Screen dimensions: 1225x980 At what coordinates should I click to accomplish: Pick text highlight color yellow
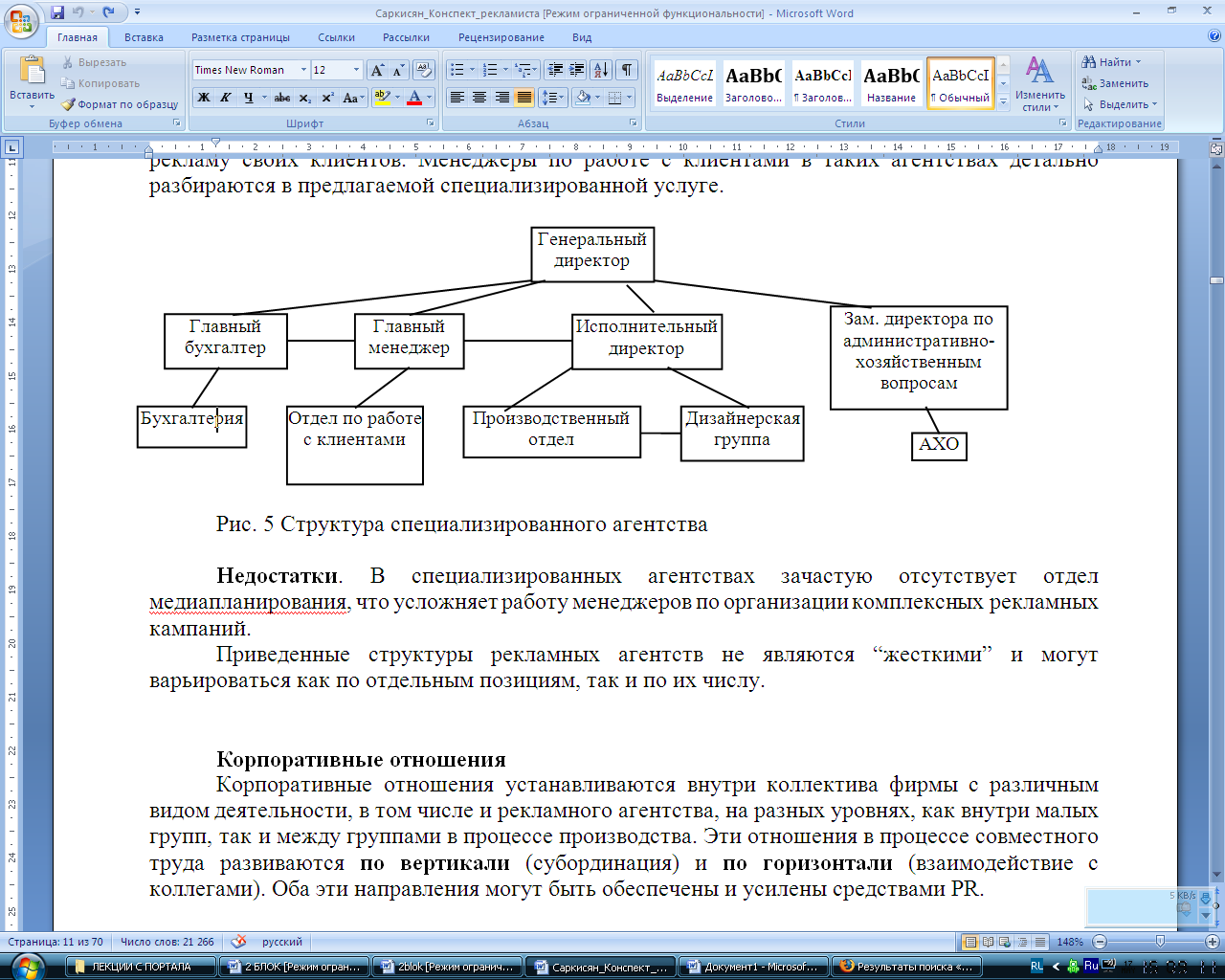point(382,98)
